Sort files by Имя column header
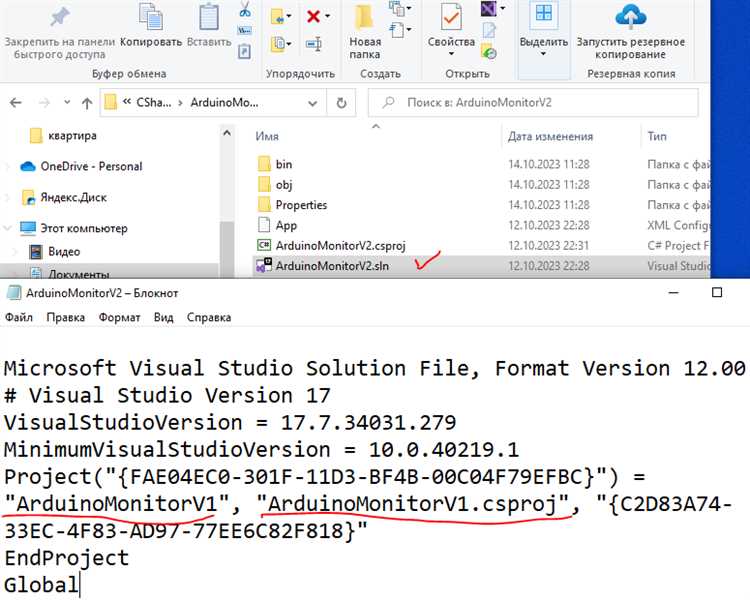This screenshot has height=600, width=750. coord(267,136)
